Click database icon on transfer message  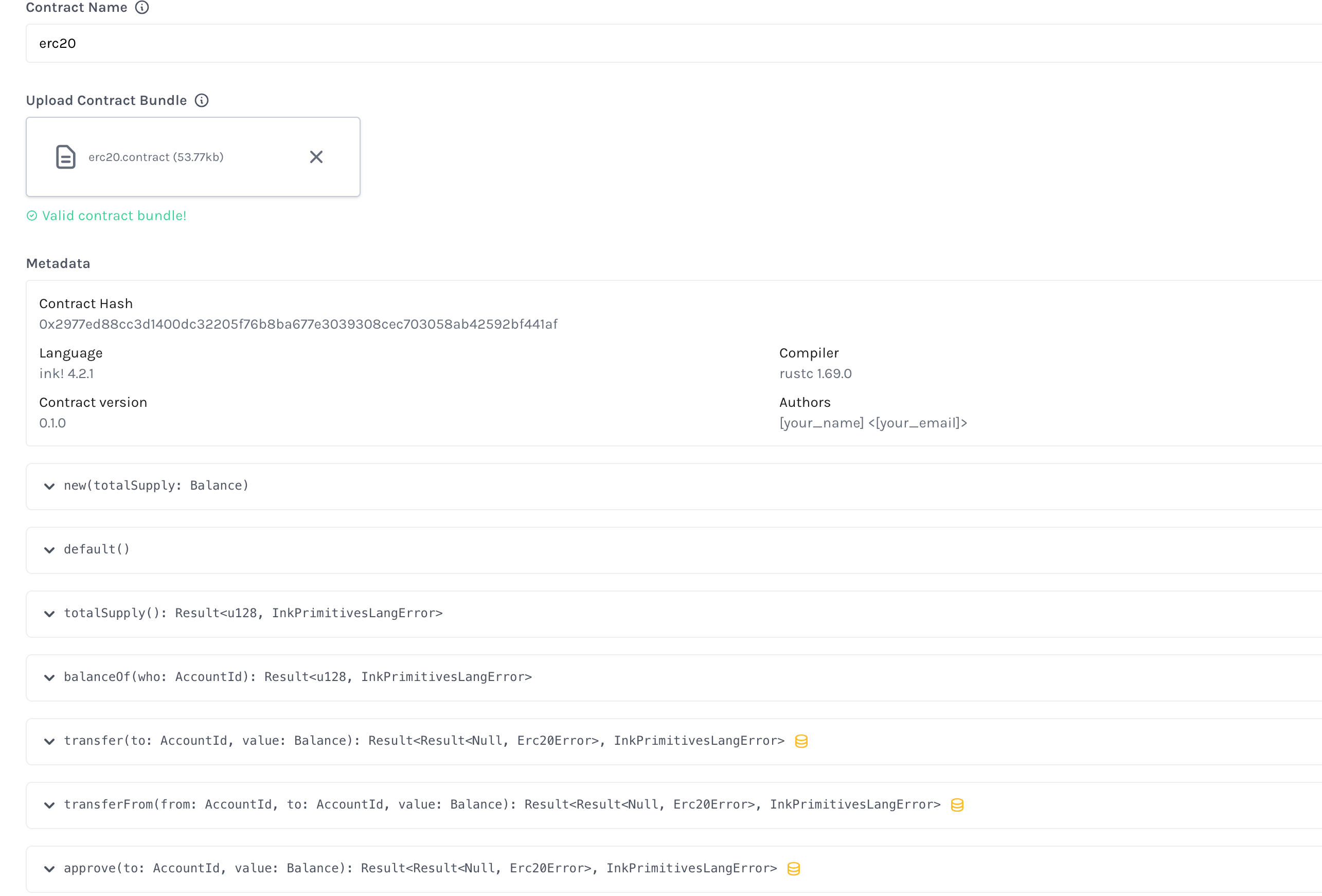[x=801, y=741]
